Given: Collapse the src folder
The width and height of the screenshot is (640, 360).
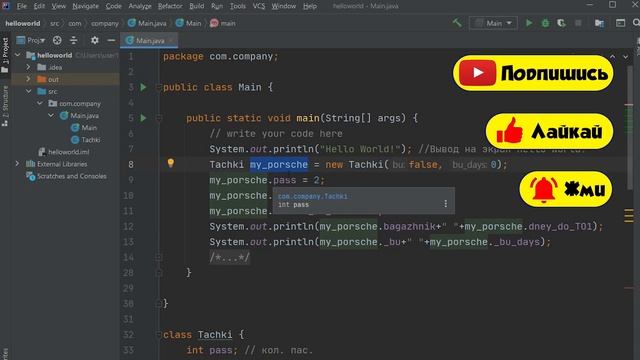Looking at the screenshot, I should 29,91.
